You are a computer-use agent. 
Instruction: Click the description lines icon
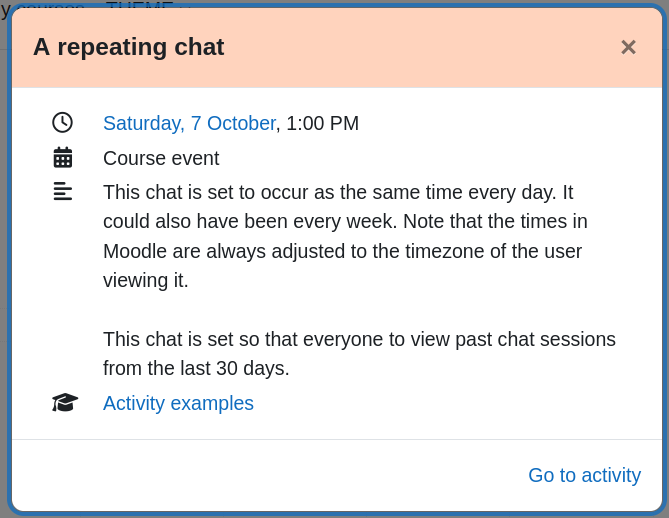tap(63, 191)
